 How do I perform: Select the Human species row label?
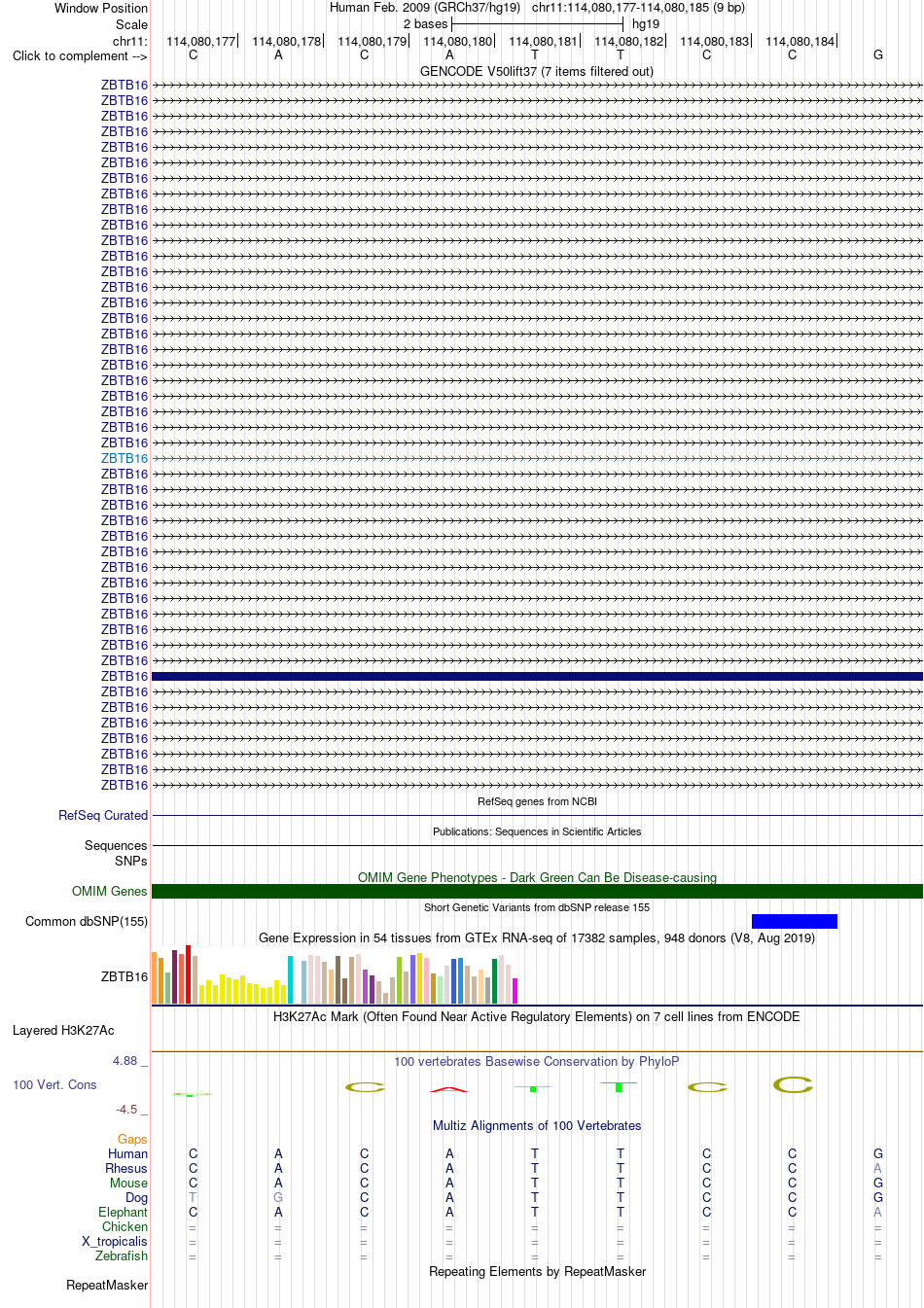point(127,1153)
